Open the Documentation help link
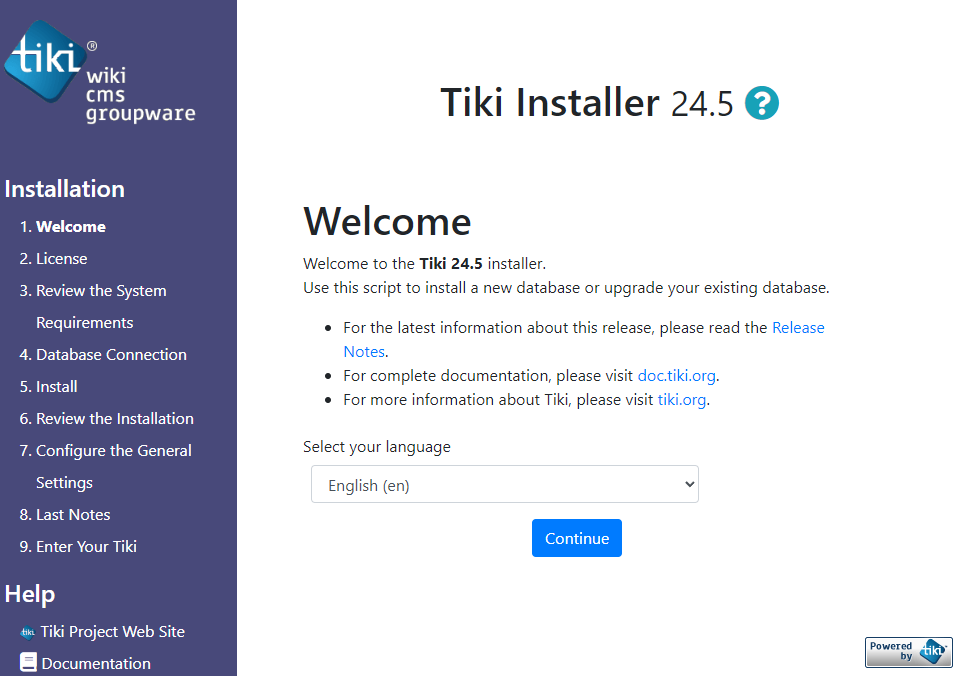 pos(96,664)
